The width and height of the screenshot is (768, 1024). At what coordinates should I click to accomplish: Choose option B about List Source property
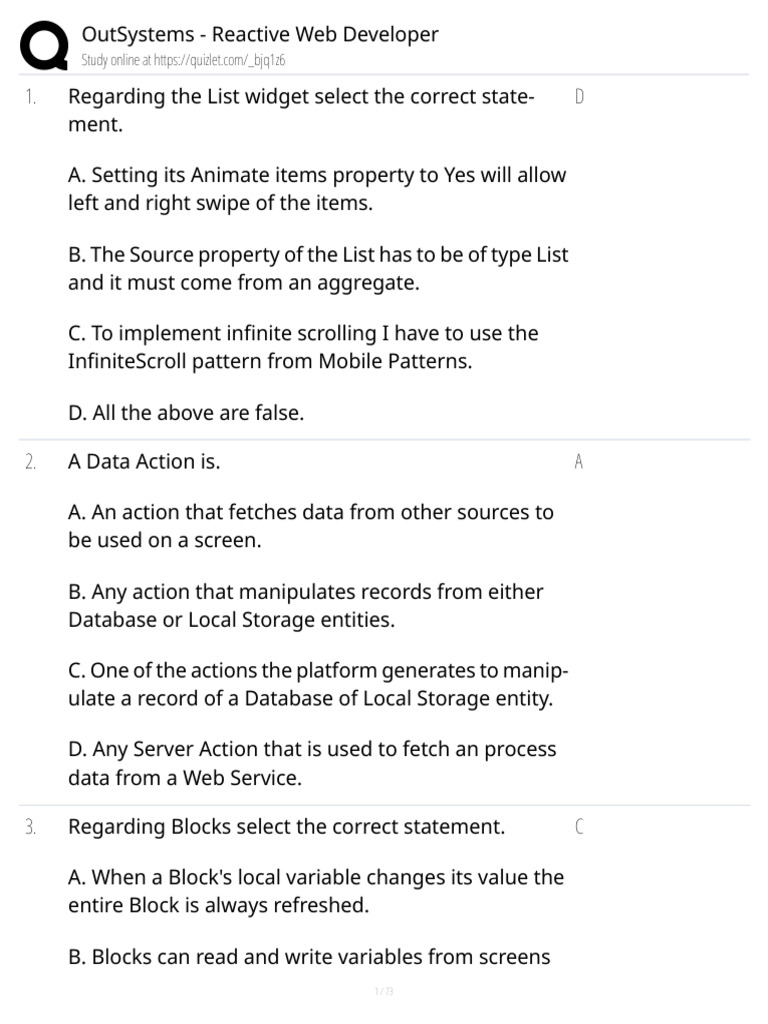[x=317, y=268]
